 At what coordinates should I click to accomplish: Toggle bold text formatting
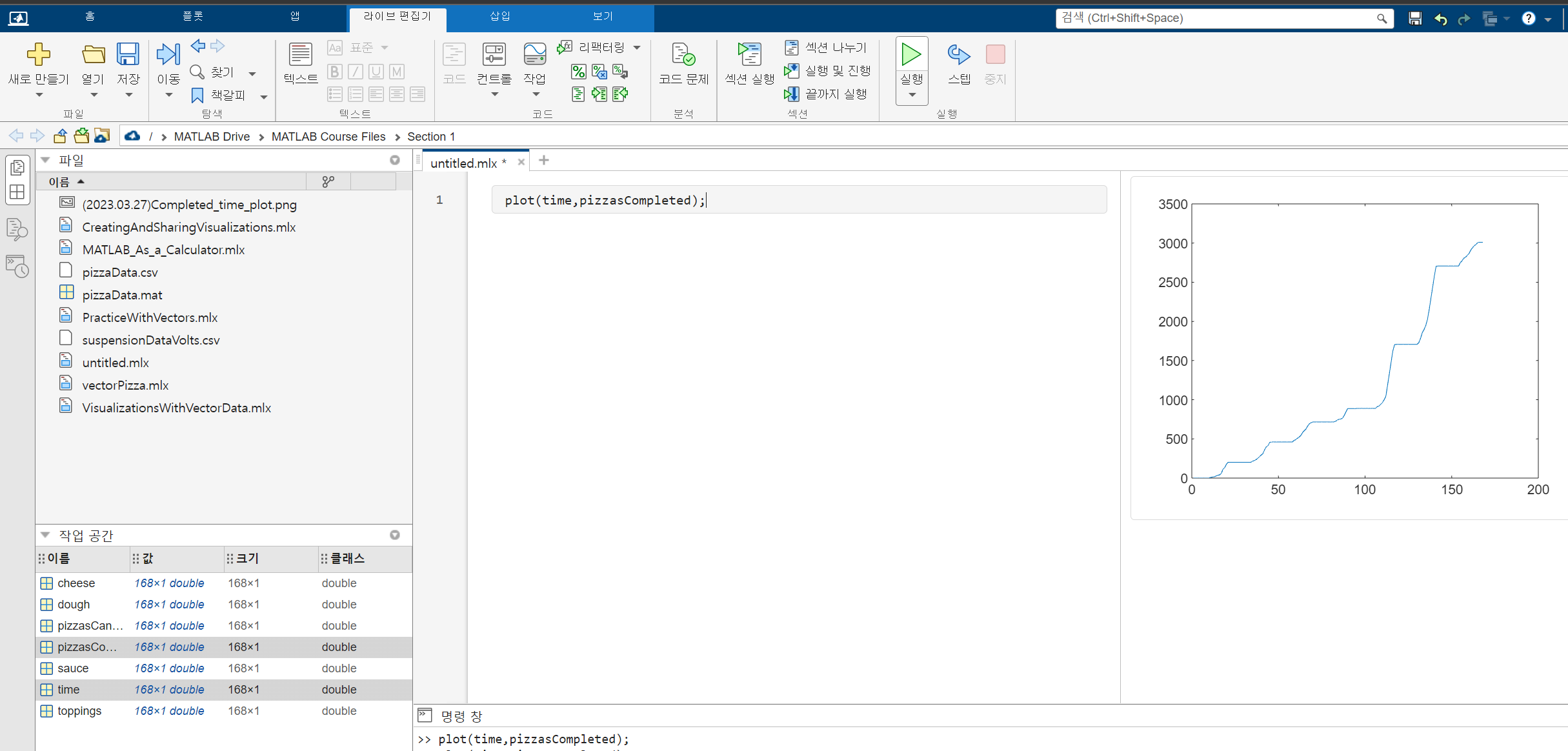(334, 72)
